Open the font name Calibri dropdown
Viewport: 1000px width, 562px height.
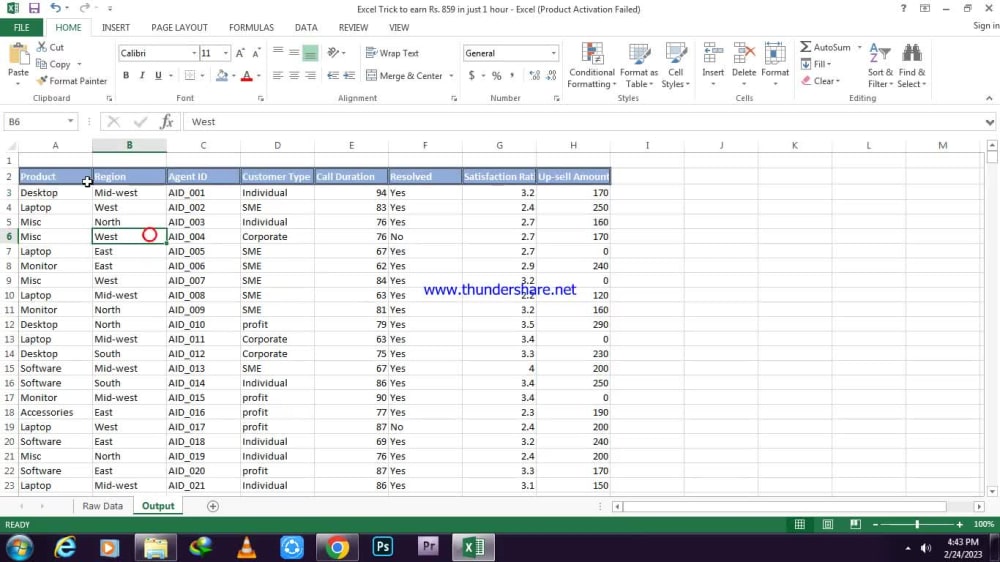tap(194, 54)
